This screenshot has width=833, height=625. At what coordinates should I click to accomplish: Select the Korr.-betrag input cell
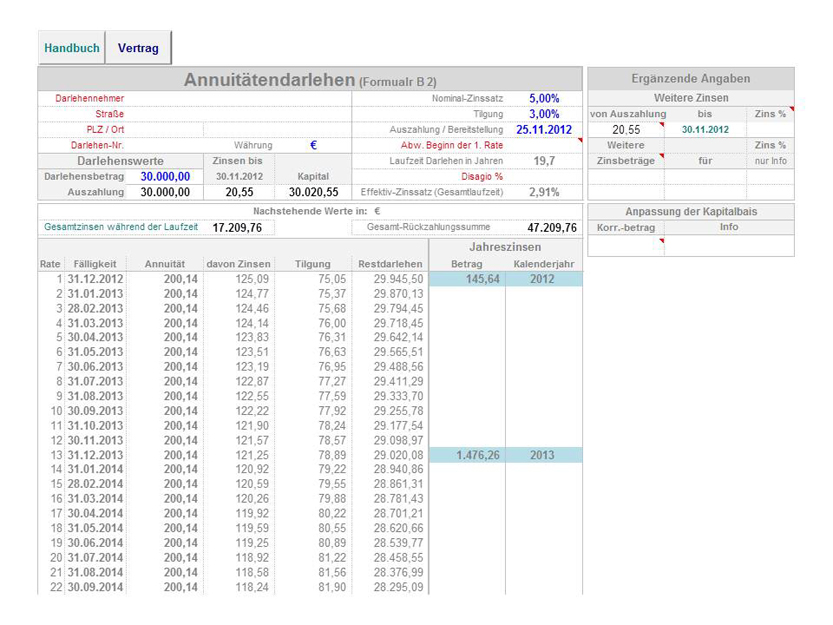click(625, 245)
